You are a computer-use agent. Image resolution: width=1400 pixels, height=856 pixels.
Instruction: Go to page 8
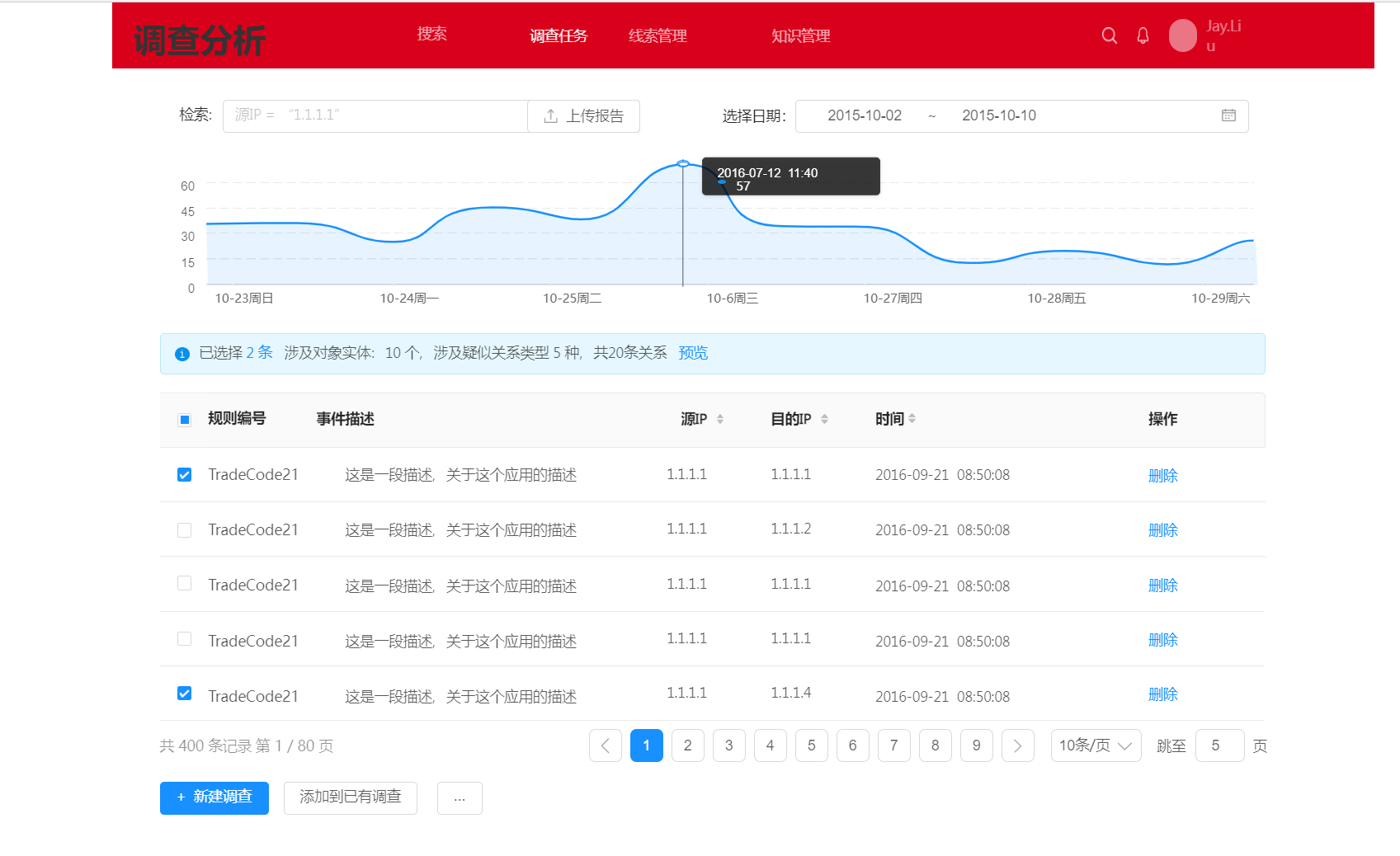(x=936, y=745)
